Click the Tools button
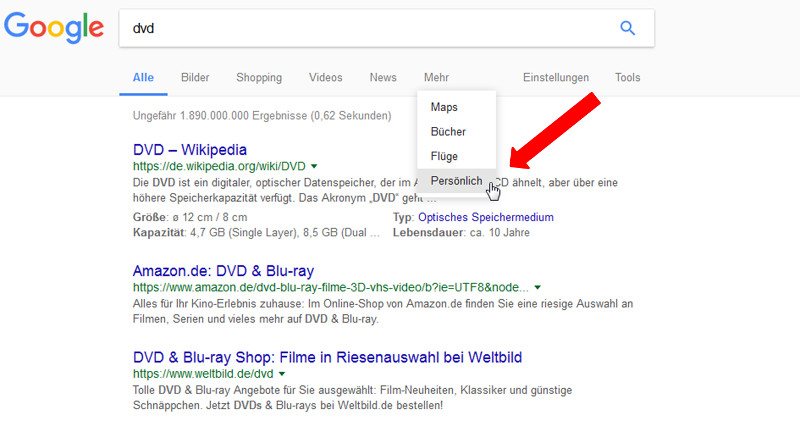The height and width of the screenshot is (432, 800). tap(628, 78)
